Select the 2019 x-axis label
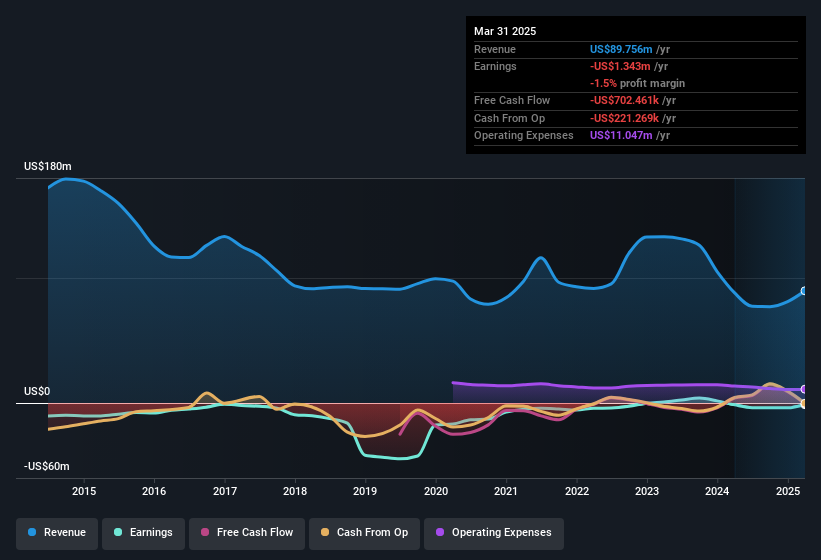The image size is (821, 560). point(365,491)
